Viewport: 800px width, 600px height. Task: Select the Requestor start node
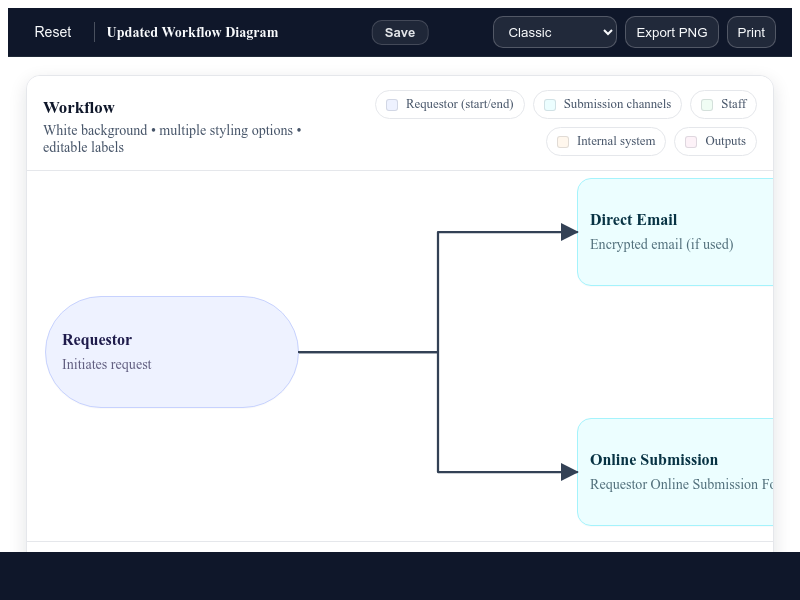tap(172, 352)
